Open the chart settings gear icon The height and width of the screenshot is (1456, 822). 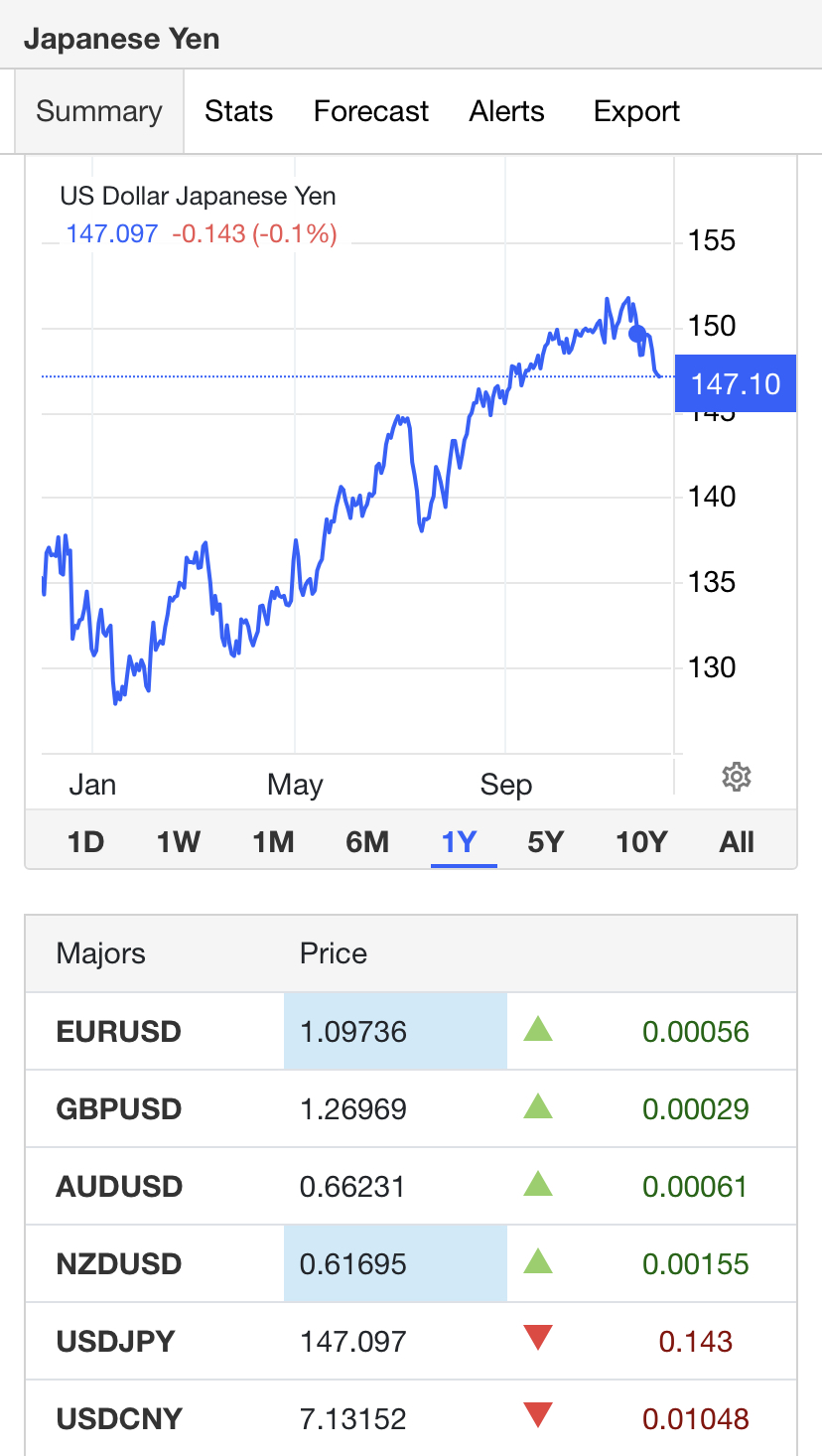[x=736, y=777]
